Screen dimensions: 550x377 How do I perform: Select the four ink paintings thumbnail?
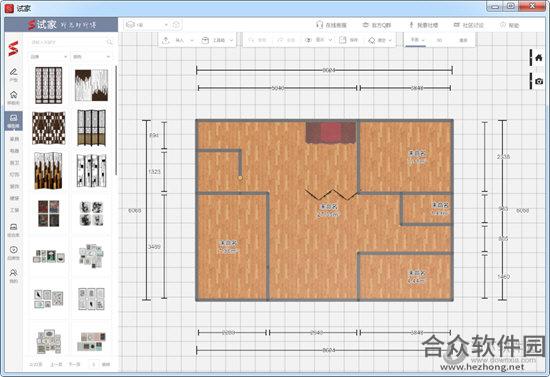[x=91, y=213]
